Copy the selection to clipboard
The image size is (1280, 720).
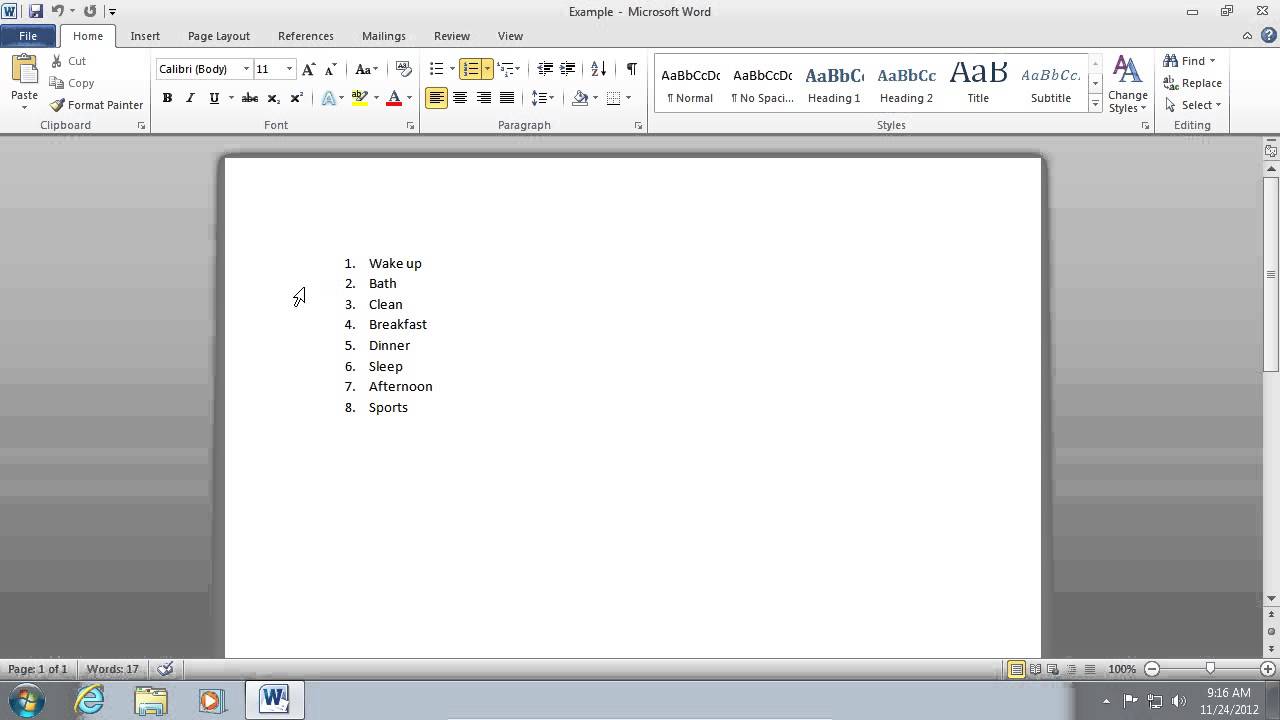tap(72, 83)
